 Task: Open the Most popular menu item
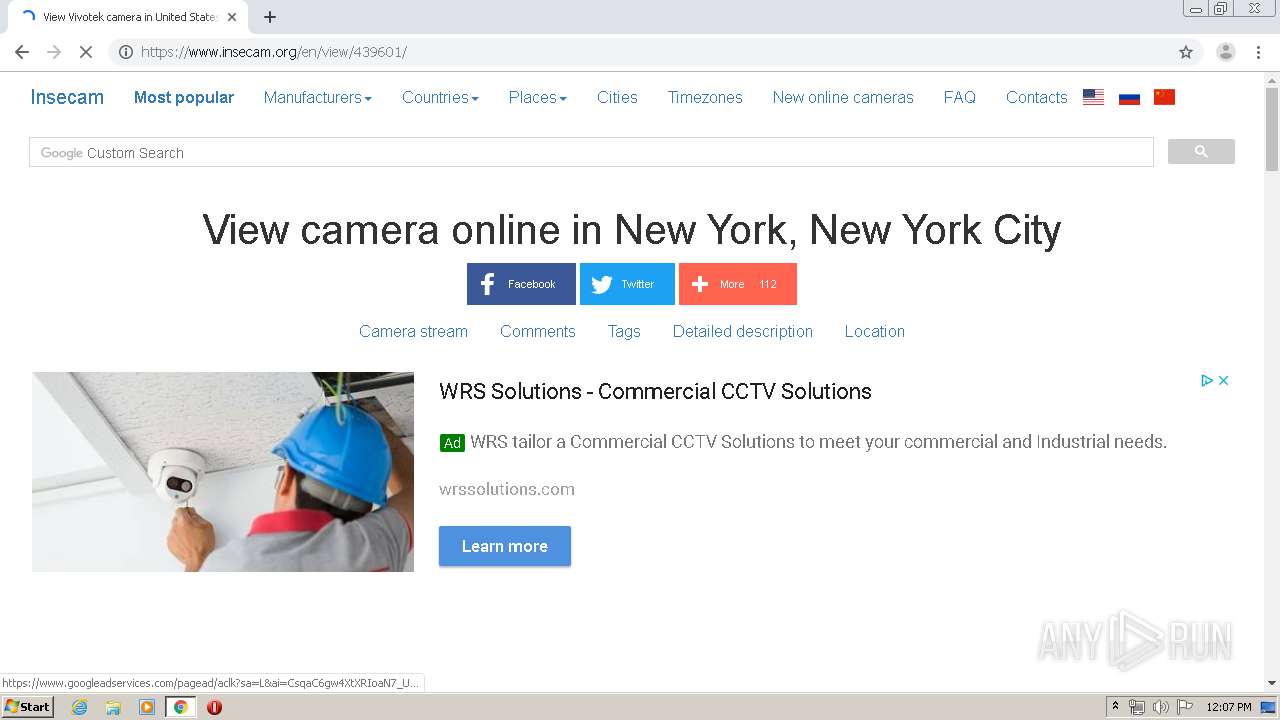pos(184,97)
